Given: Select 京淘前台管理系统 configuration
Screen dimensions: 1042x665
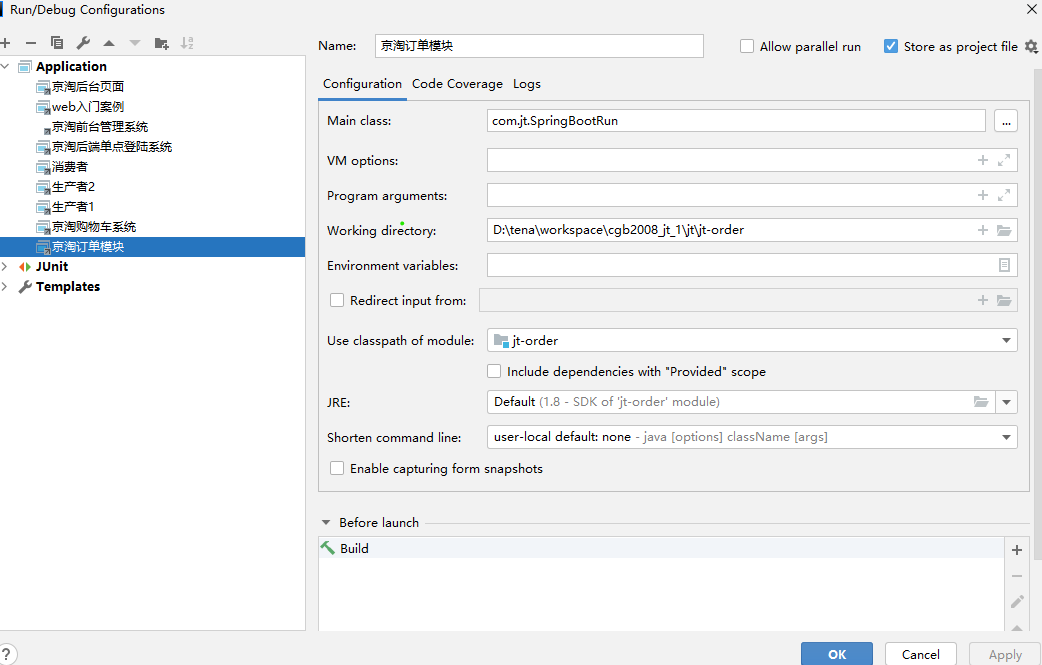Looking at the screenshot, I should 100,126.
